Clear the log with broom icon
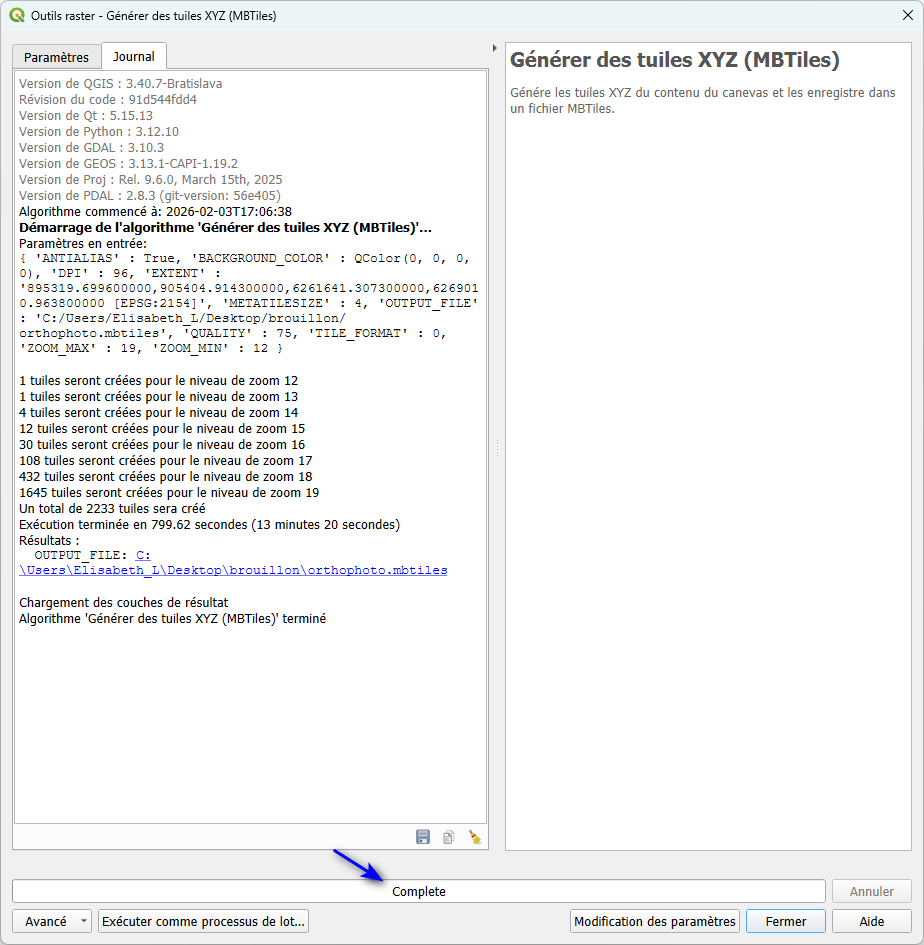This screenshot has width=924, height=945. point(475,837)
